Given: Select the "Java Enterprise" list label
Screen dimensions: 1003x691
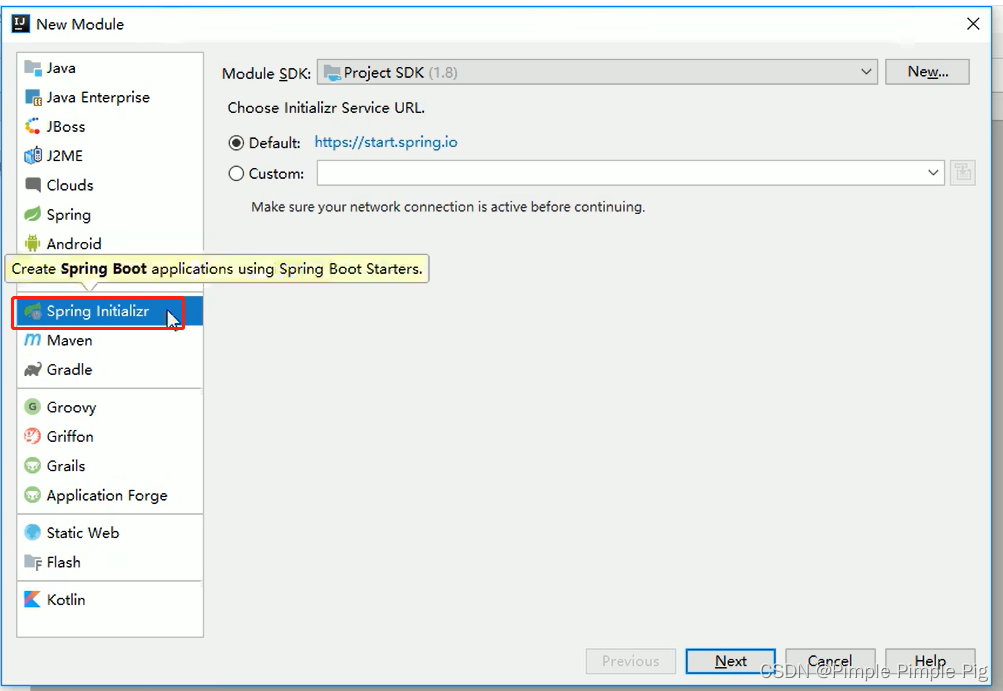Looking at the screenshot, I should tap(98, 97).
